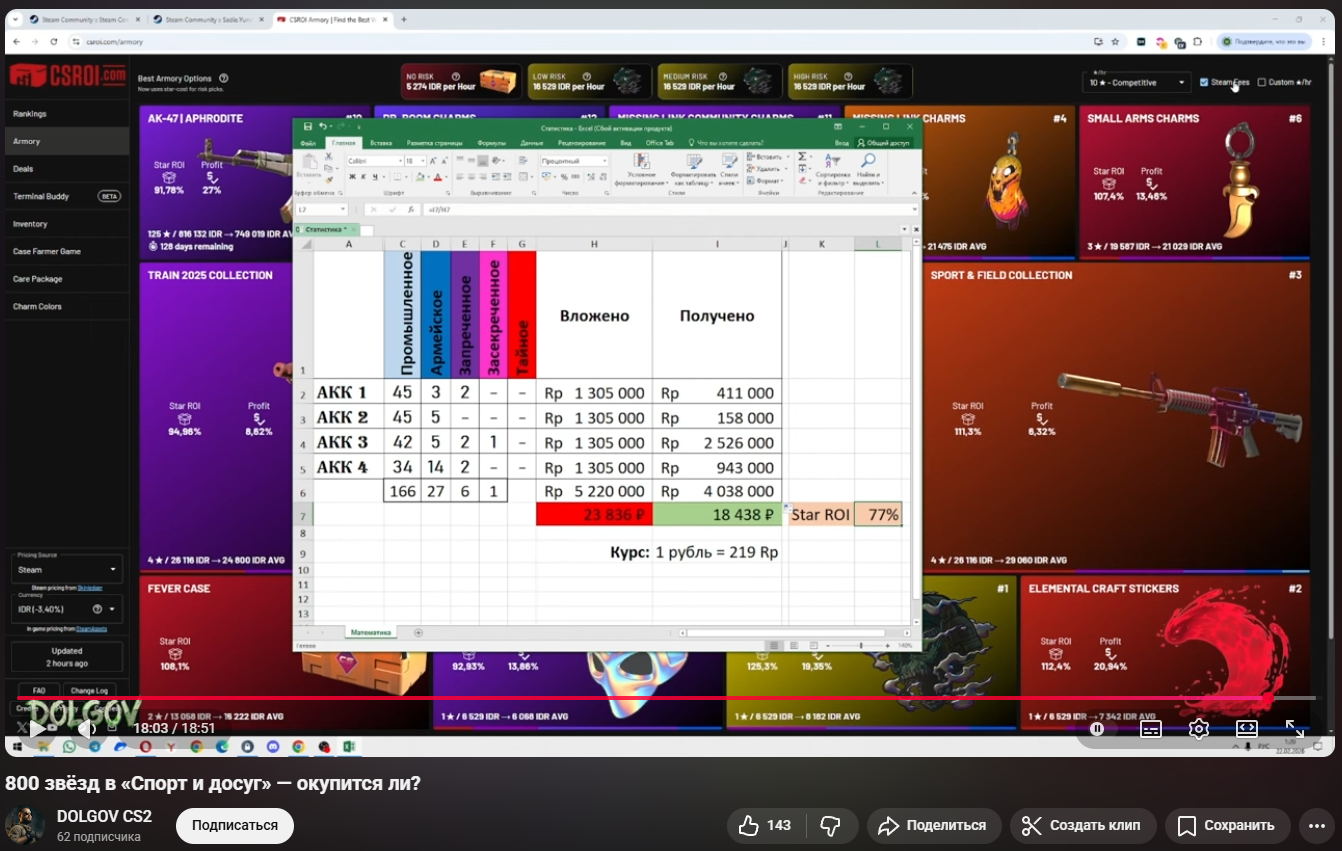Open more actions three-dot menu
1342x851 pixels.
1315,825
